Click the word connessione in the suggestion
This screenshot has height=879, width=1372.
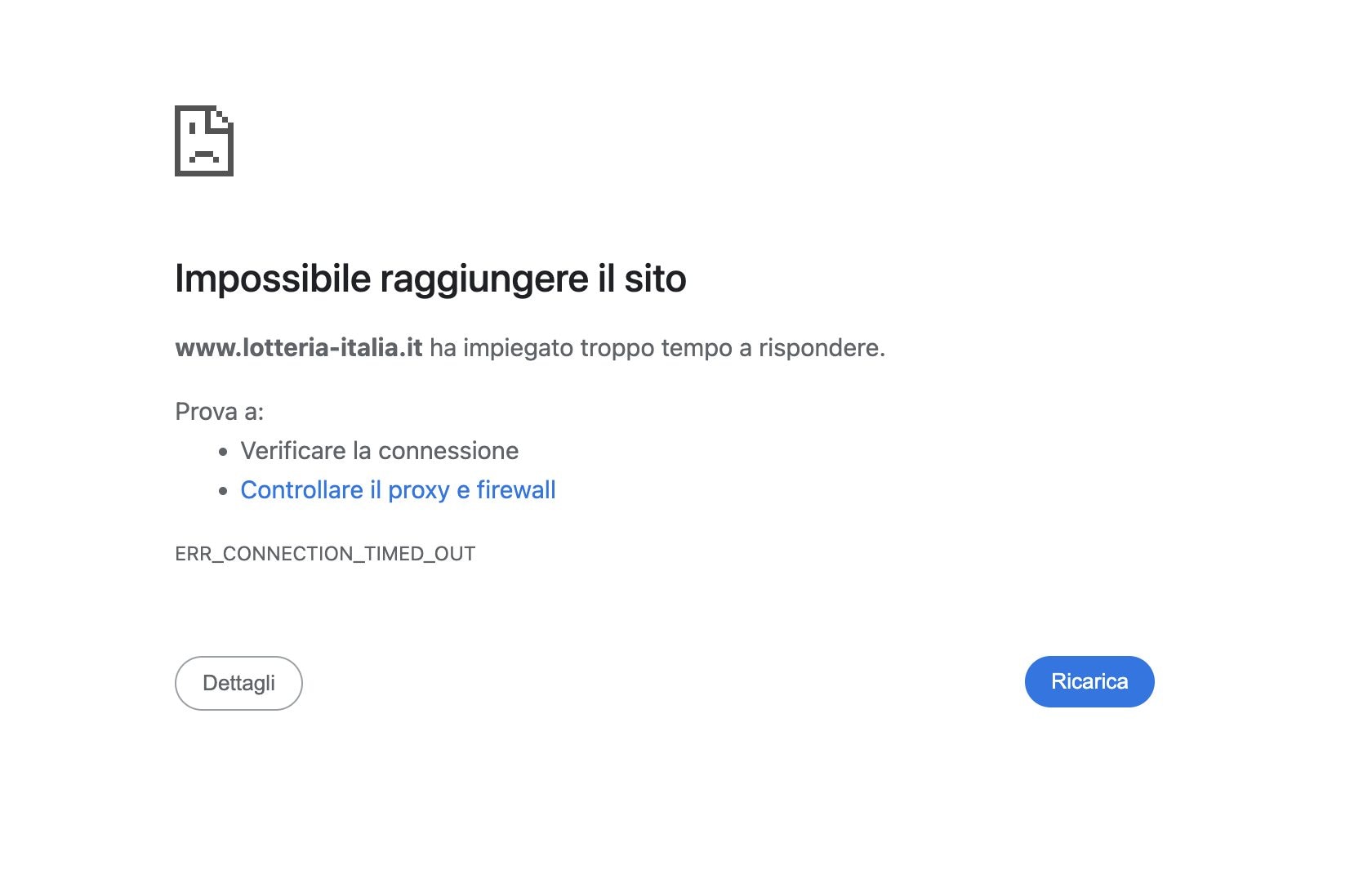[x=448, y=451]
